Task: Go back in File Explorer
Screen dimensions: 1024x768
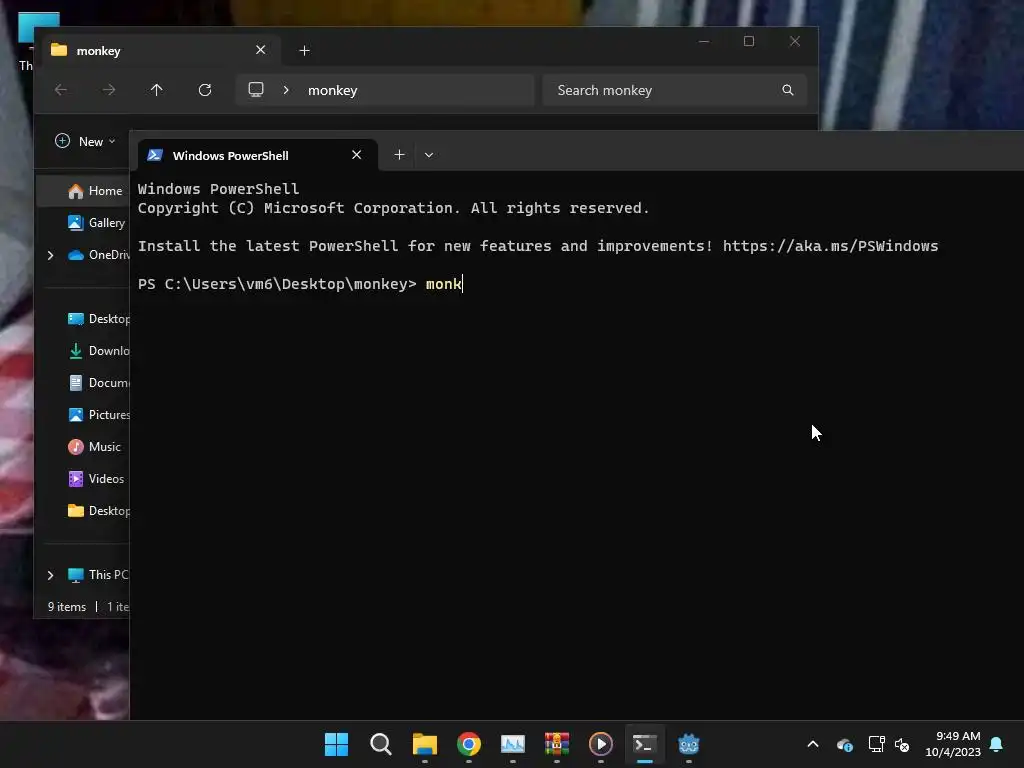Action: [61, 90]
